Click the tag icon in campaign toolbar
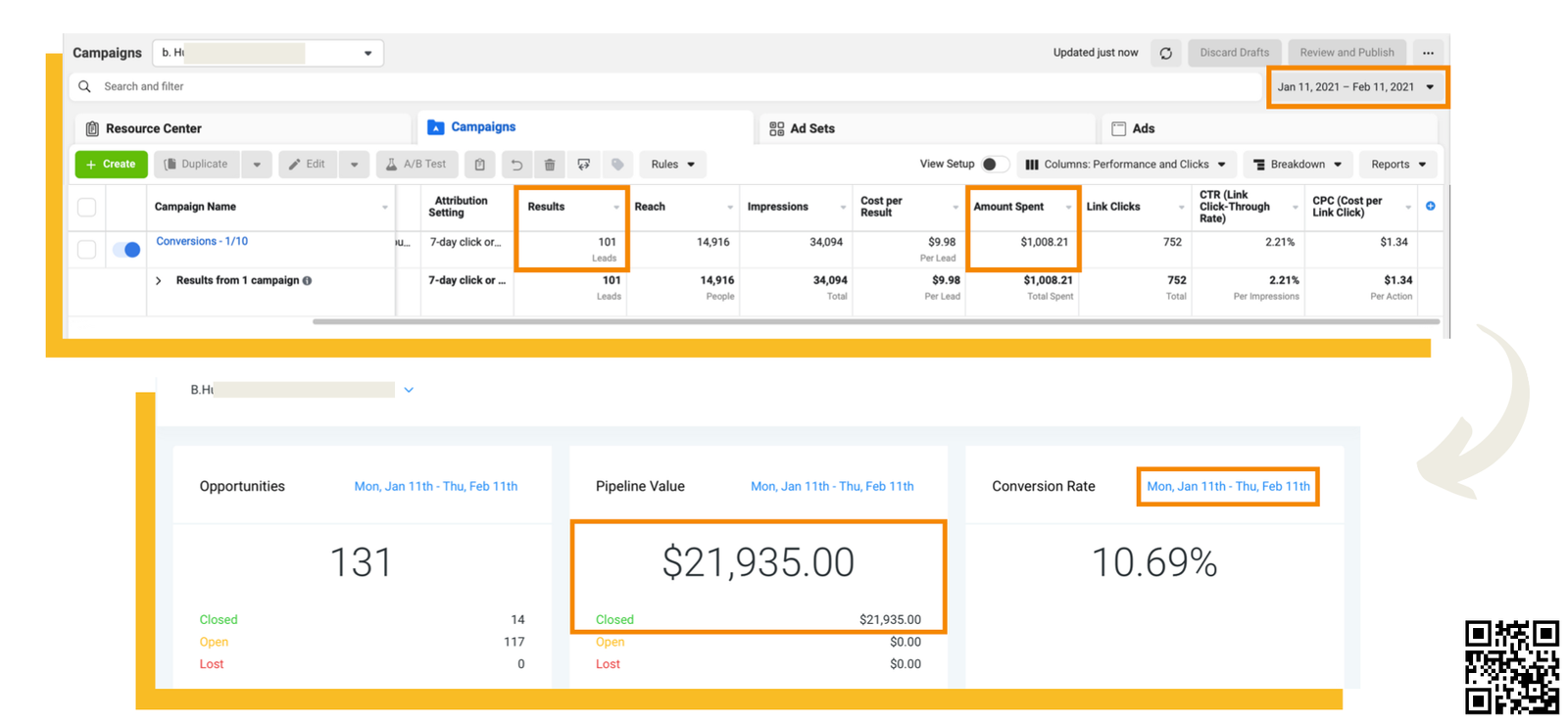Screen dimensions: 1568x723 [x=617, y=165]
